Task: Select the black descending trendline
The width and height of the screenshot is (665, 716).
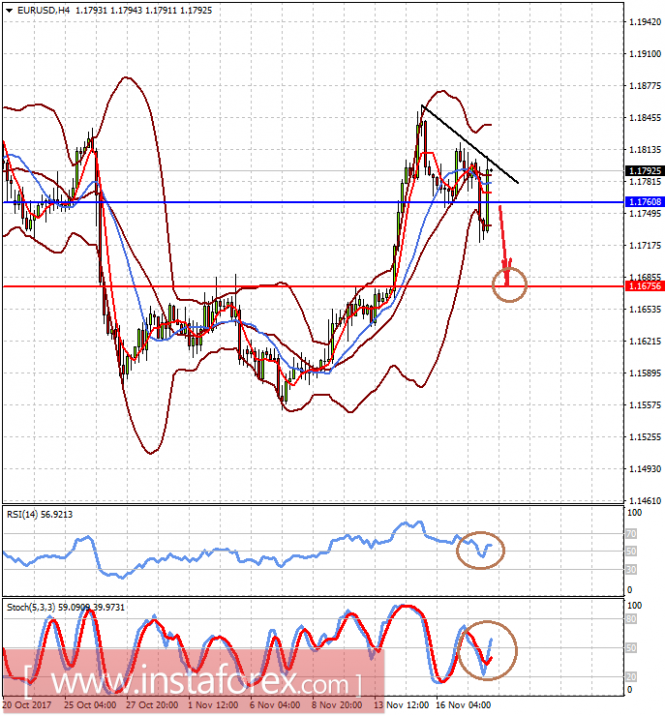Action: (470, 144)
